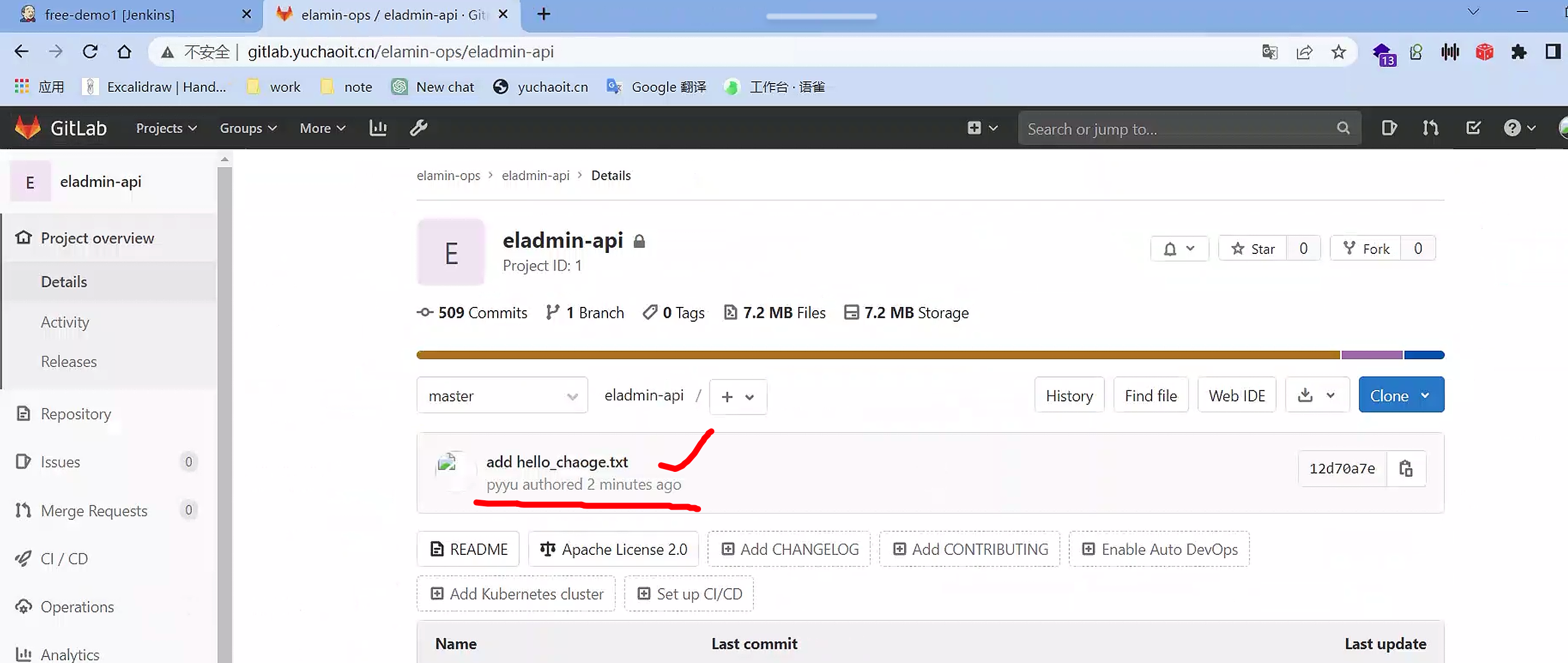The height and width of the screenshot is (663, 1568).
Task: Expand master branch selector
Action: (x=502, y=396)
